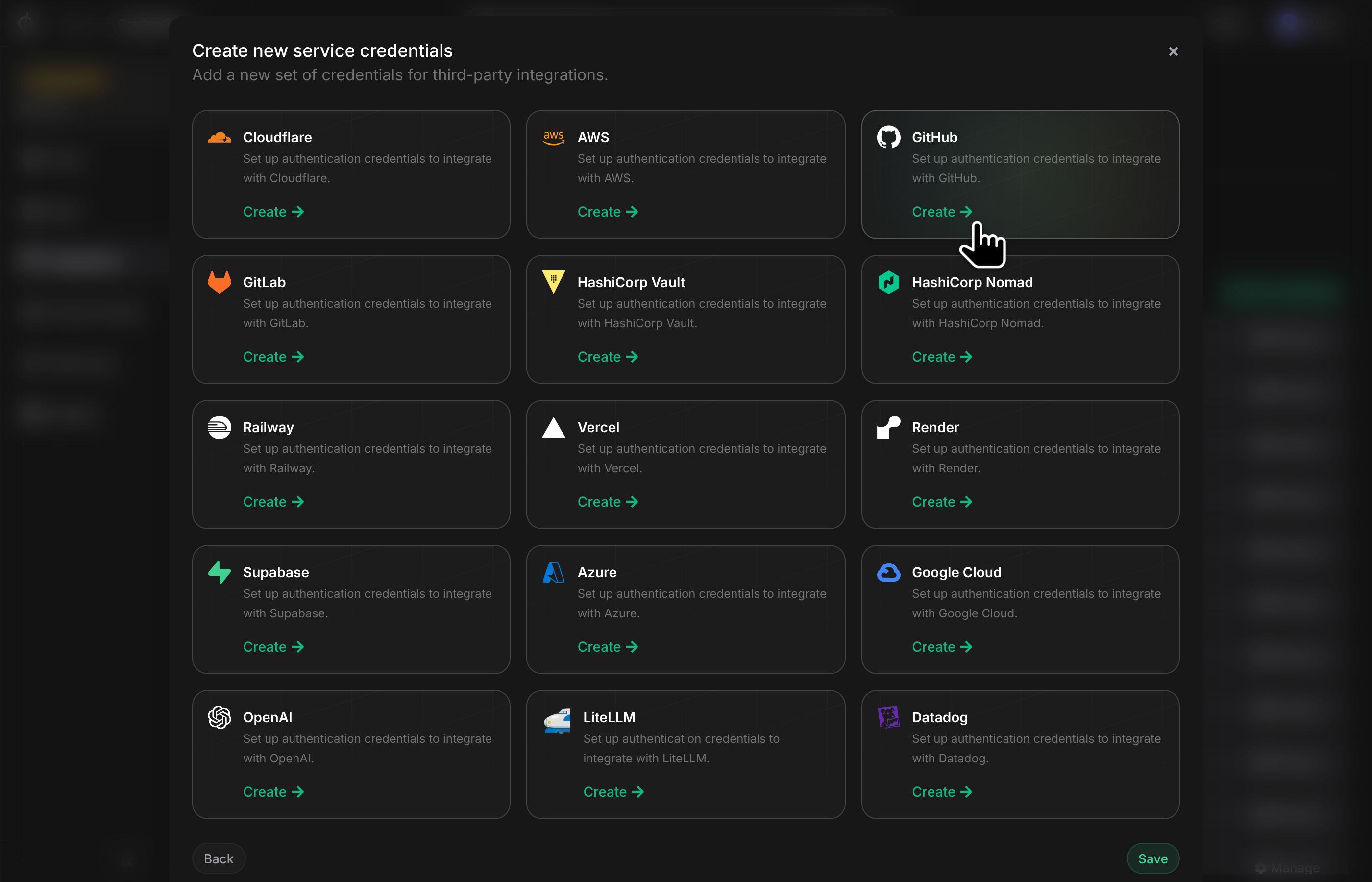Click the Datadog description text

pyautogui.click(x=1036, y=749)
